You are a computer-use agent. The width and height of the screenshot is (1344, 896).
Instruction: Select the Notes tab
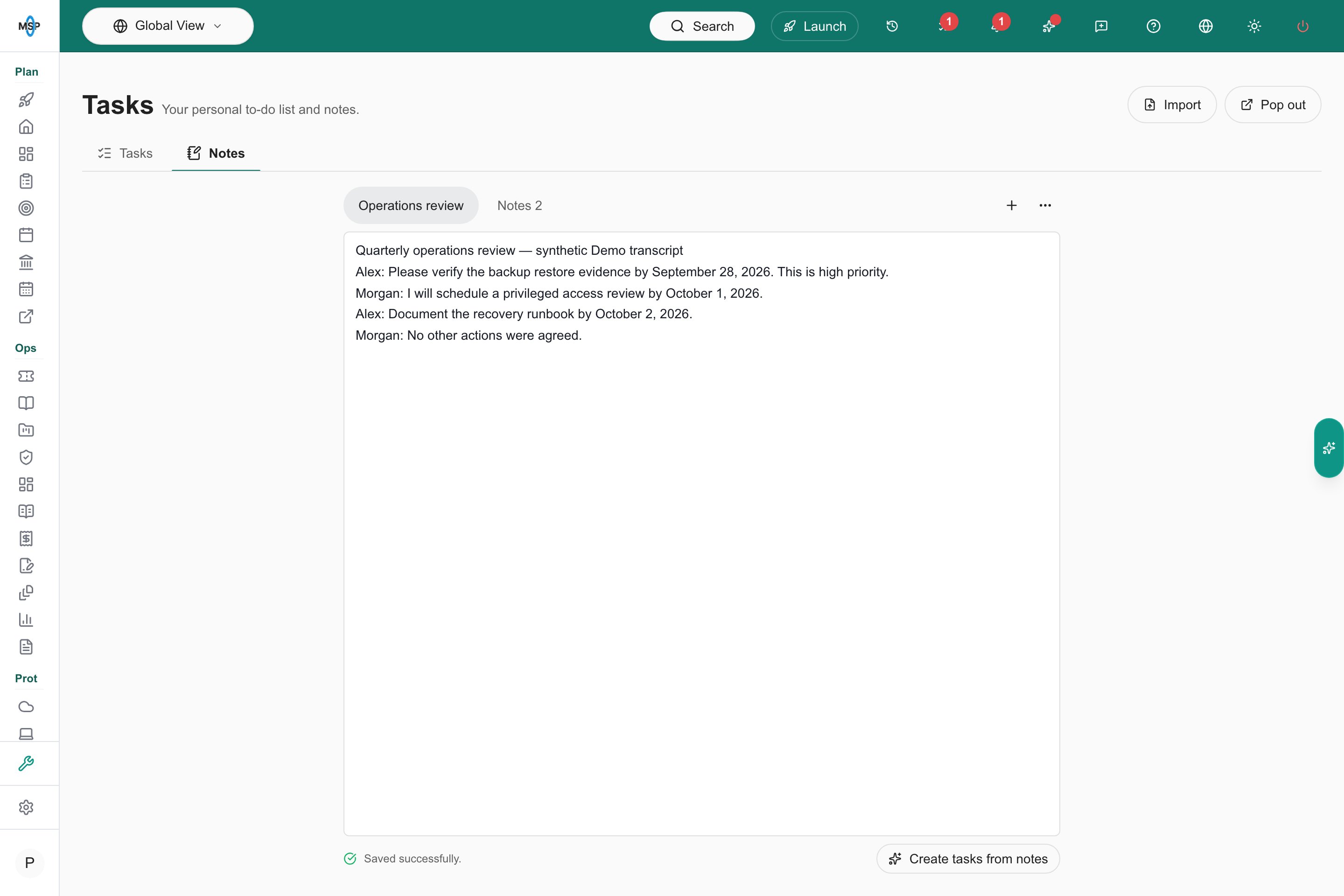tap(216, 153)
